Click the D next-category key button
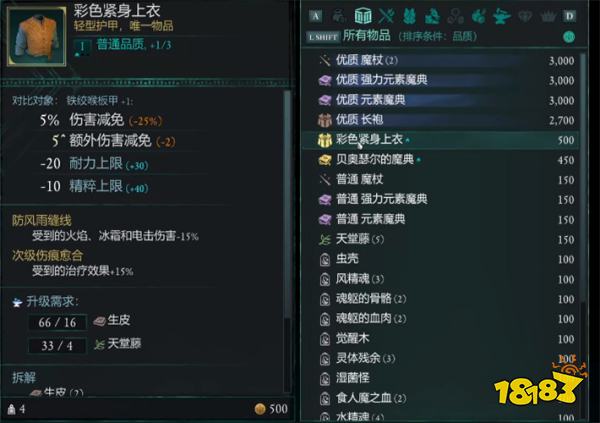Image resolution: width=600 pixels, height=423 pixels. pyautogui.click(x=569, y=16)
